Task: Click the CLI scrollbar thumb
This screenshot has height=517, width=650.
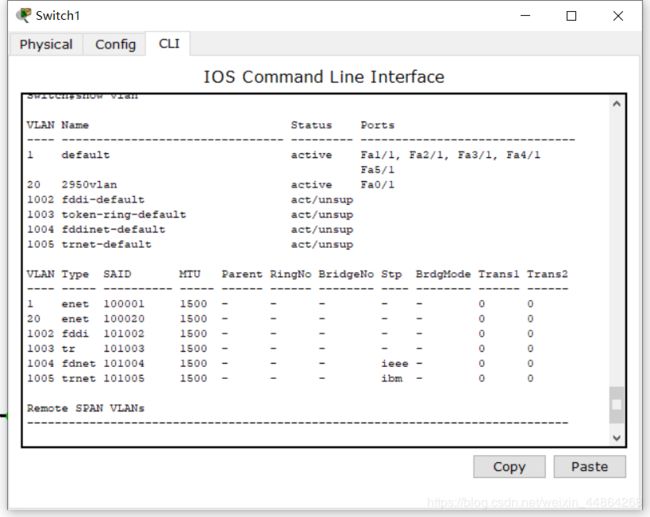Action: click(616, 405)
